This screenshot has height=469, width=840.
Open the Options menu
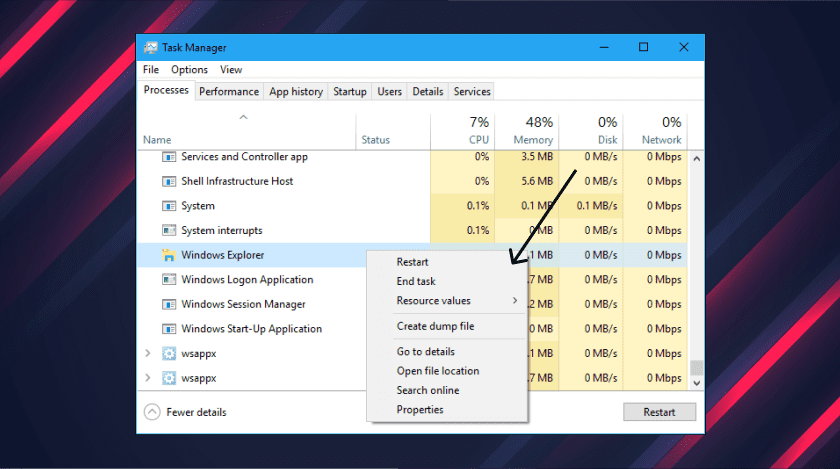[x=189, y=70]
